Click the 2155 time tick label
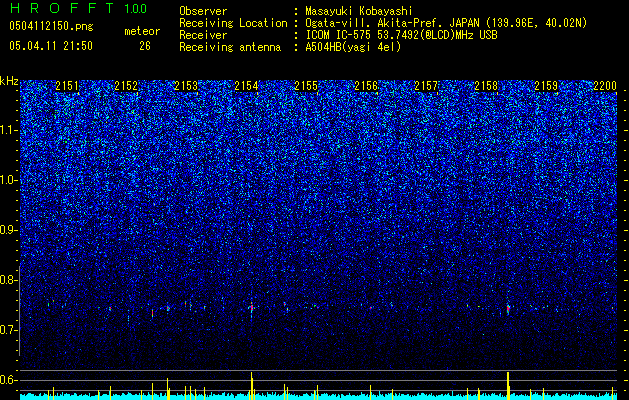The height and width of the screenshot is (400, 629). pyautogui.click(x=306, y=86)
